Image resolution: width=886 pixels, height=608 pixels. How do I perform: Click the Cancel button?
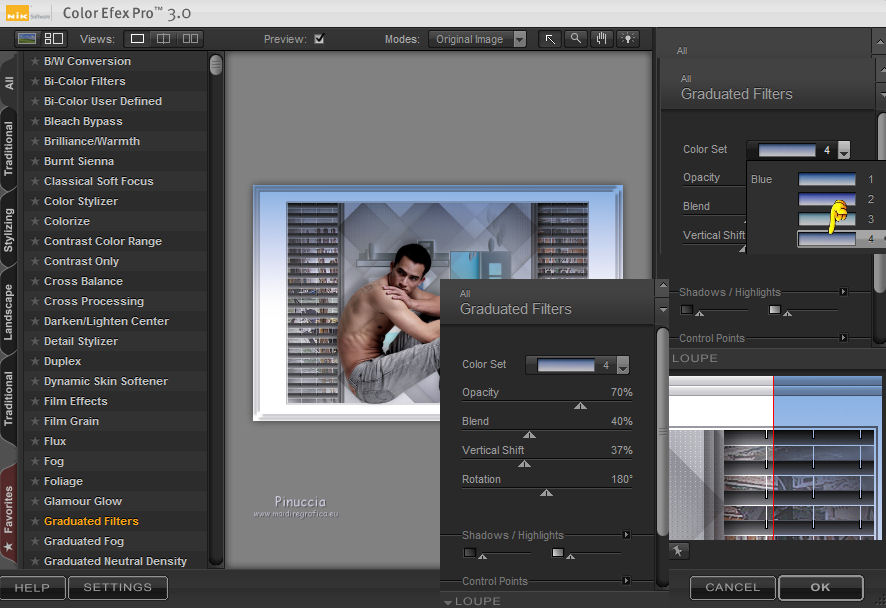click(732, 587)
